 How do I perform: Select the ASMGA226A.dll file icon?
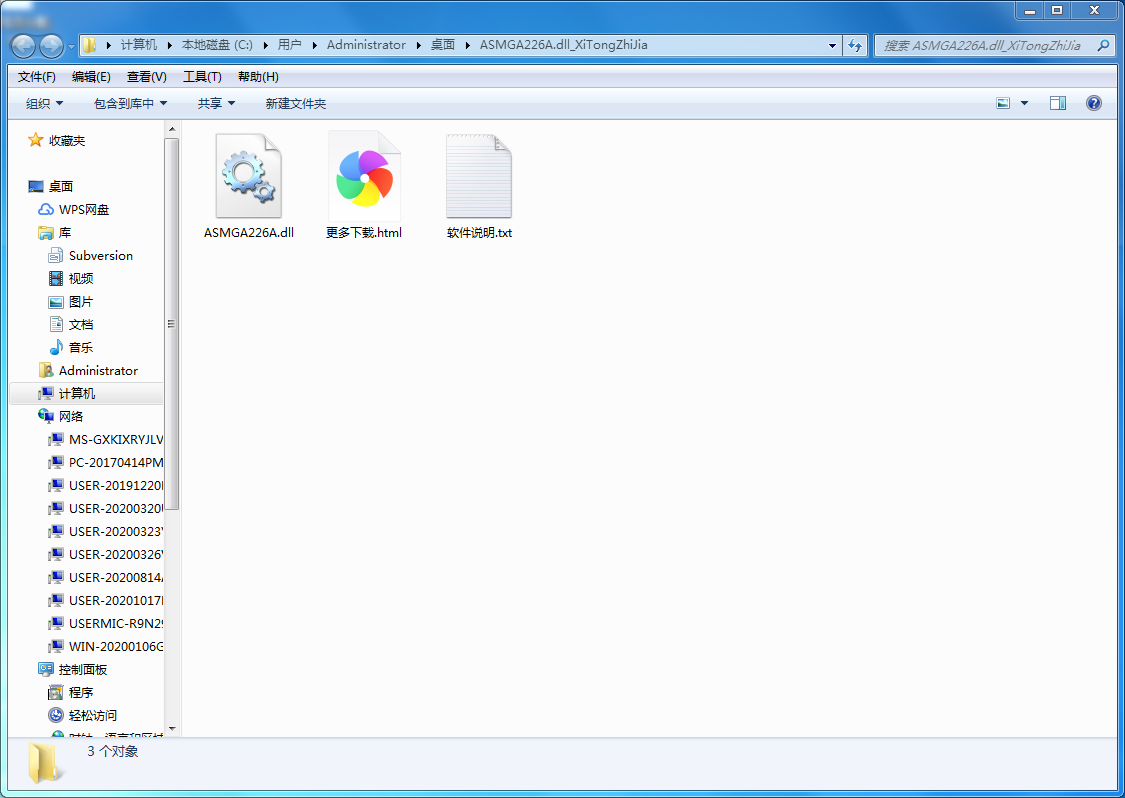248,176
